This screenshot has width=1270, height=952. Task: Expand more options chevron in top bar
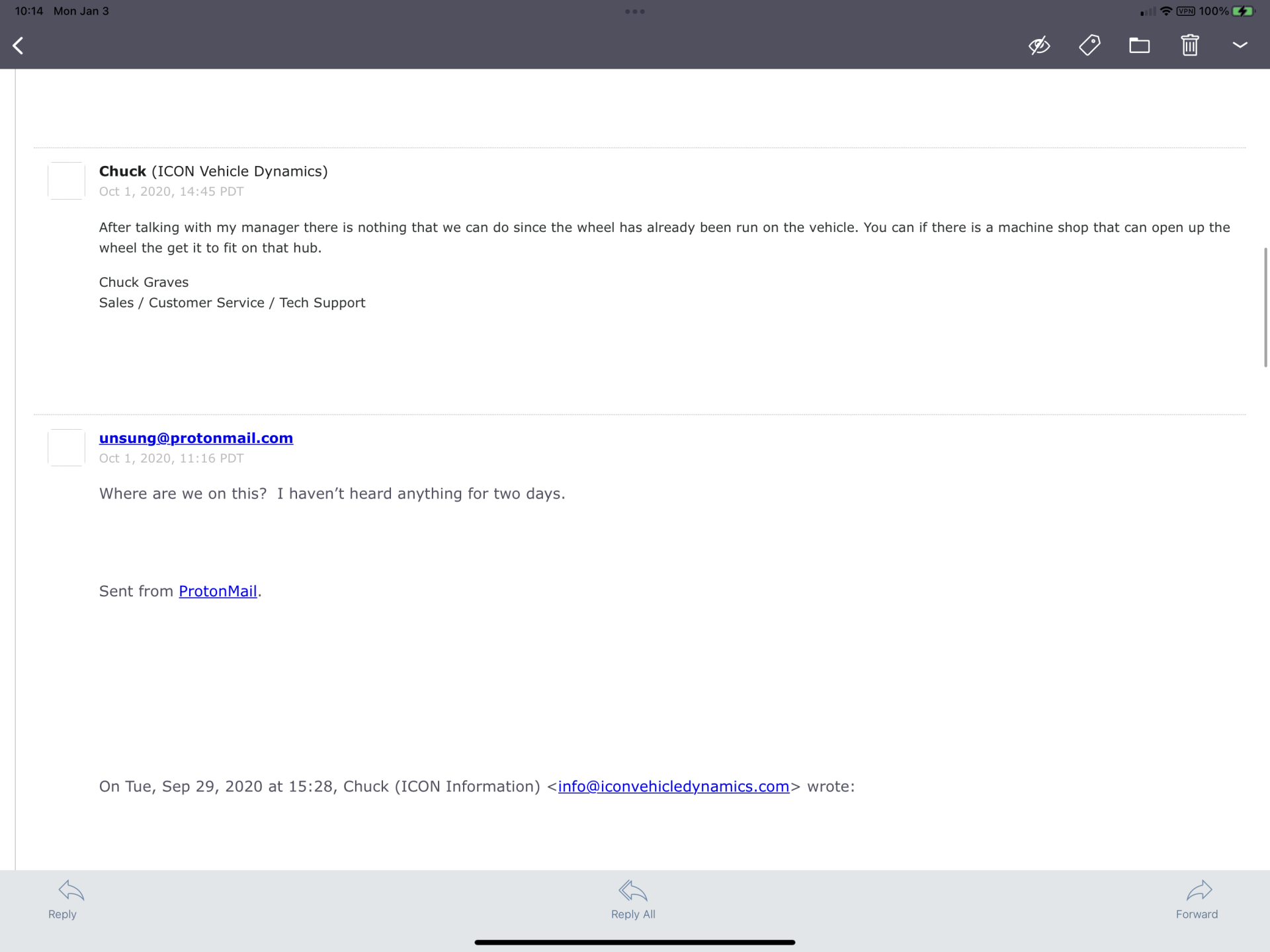coord(1240,45)
